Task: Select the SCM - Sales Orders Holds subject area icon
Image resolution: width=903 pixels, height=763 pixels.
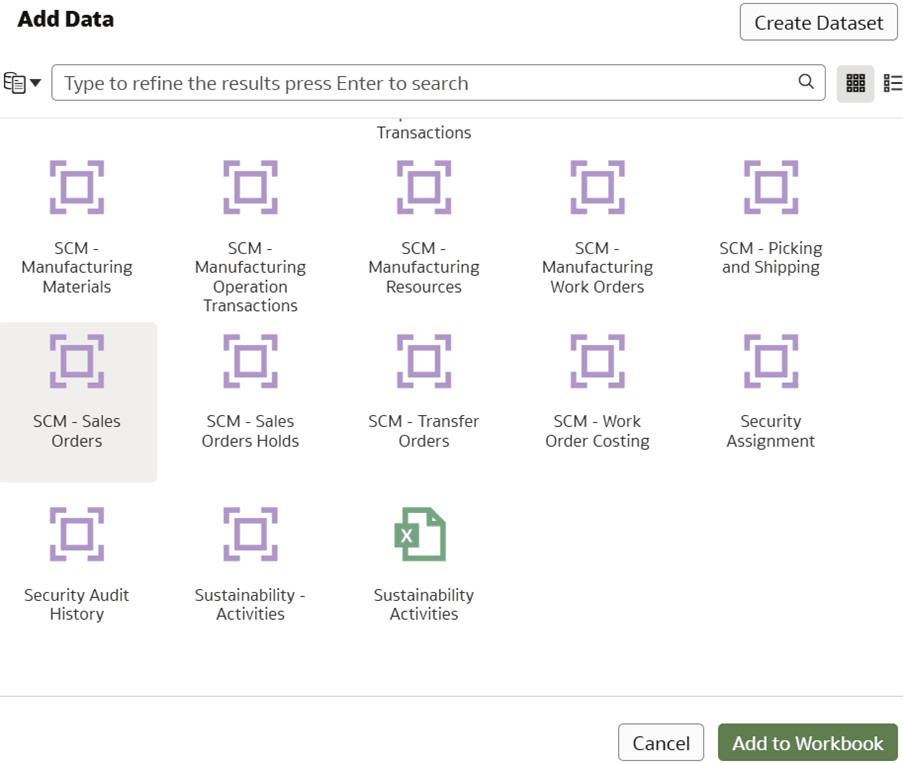Action: coord(250,361)
